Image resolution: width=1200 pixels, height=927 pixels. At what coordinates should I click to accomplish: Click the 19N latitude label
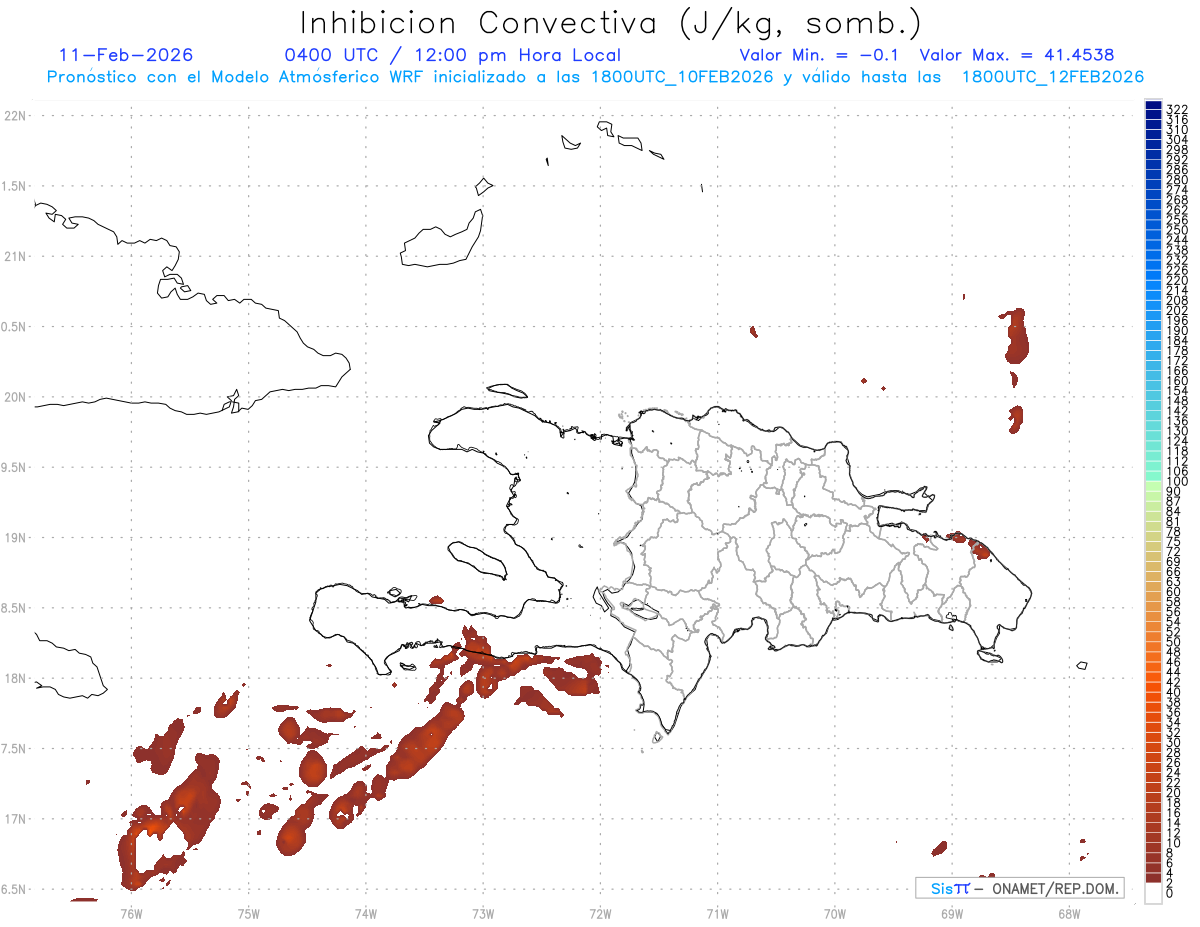coord(14,537)
